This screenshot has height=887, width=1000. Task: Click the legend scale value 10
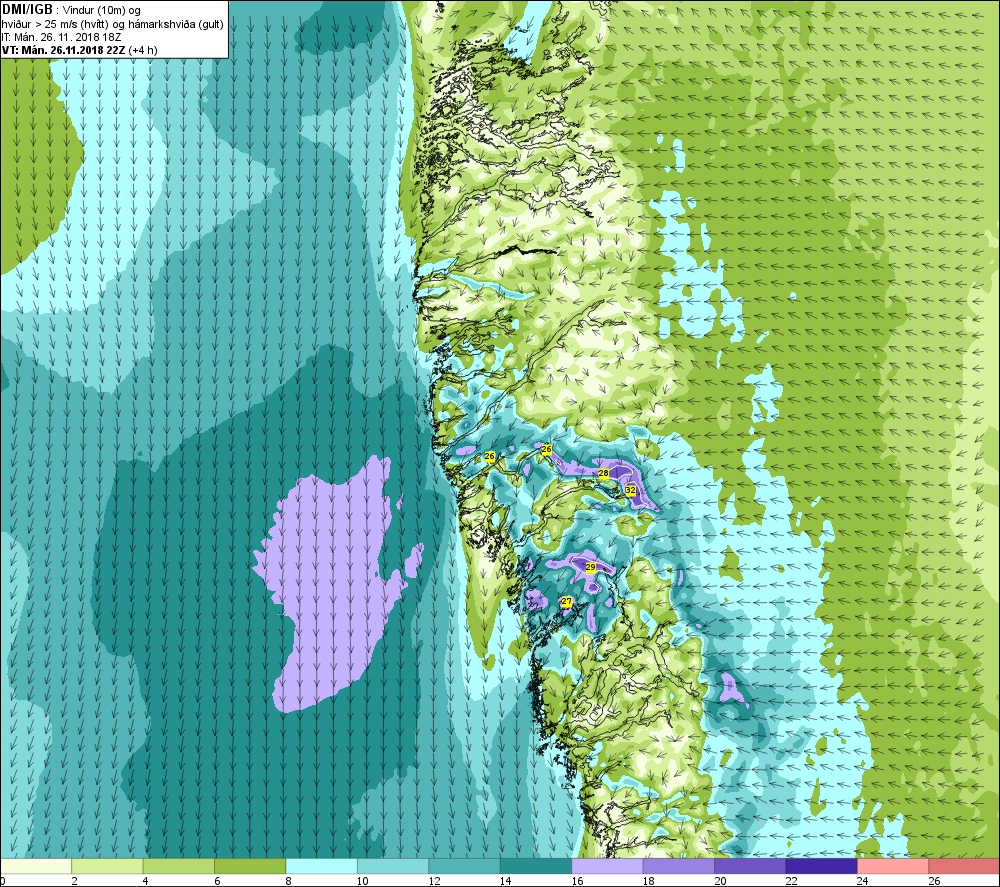click(362, 881)
